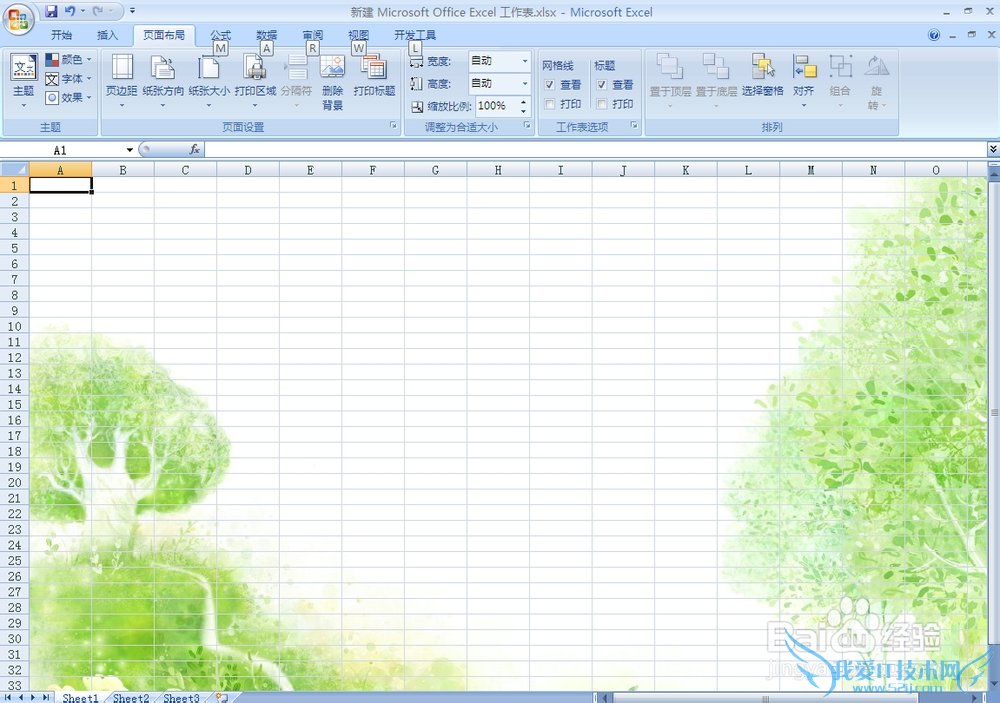Screen dimensions: 1000x703
Task: Select row 25 header
Action: coord(15,560)
